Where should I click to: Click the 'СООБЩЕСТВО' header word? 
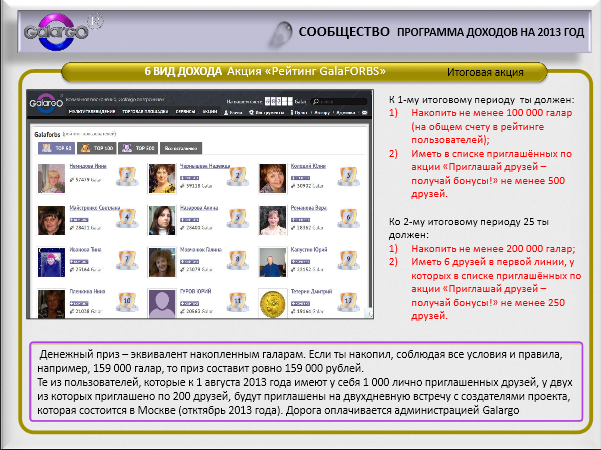click(x=344, y=32)
